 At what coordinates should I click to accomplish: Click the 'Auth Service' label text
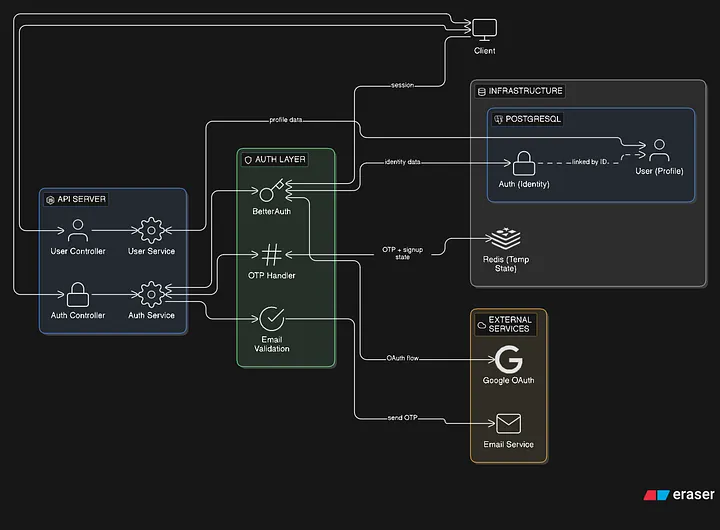(151, 316)
